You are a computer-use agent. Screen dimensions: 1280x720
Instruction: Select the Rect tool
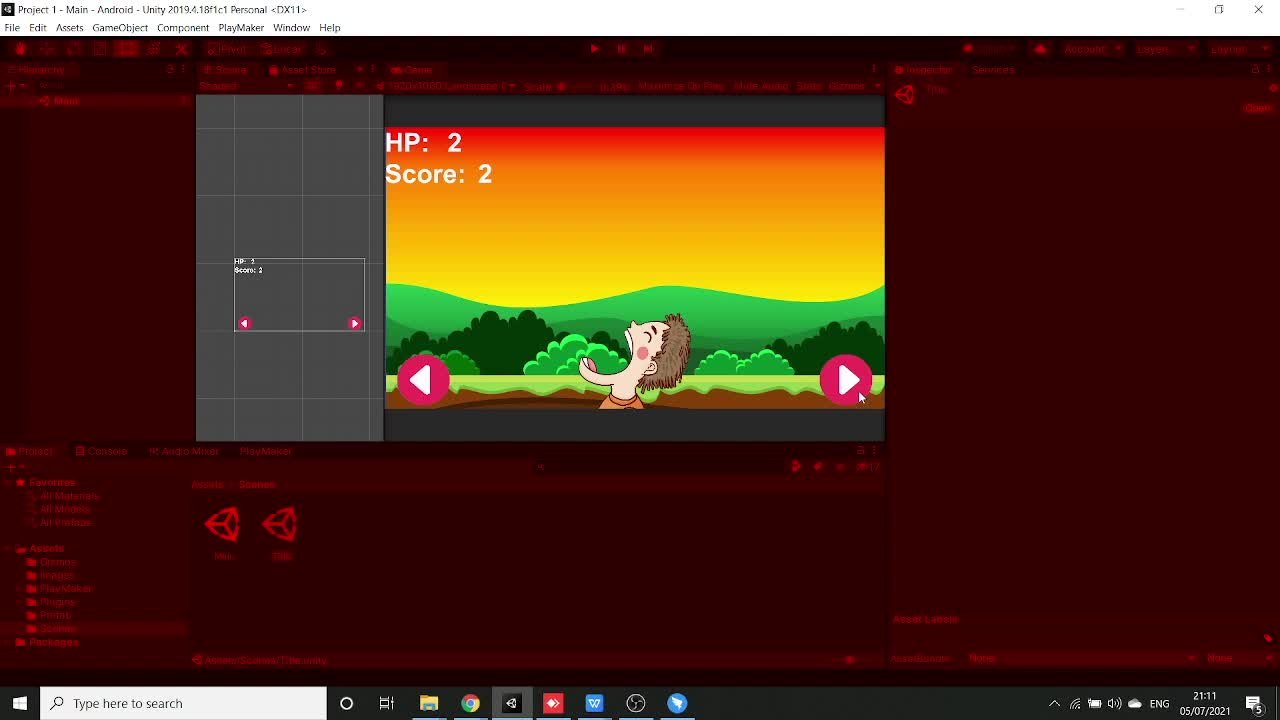click(127, 49)
